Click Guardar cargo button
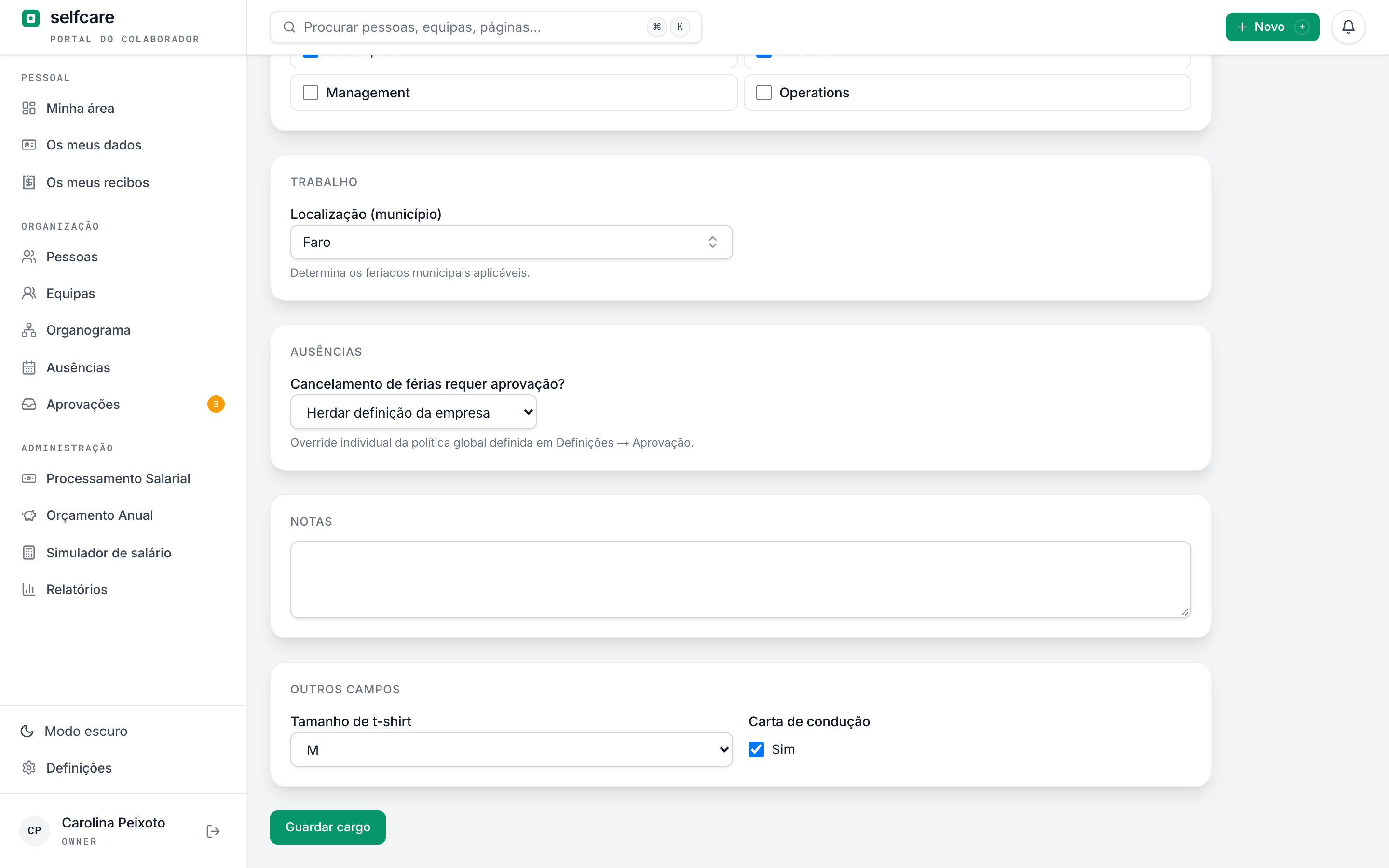The image size is (1389, 868). (328, 827)
